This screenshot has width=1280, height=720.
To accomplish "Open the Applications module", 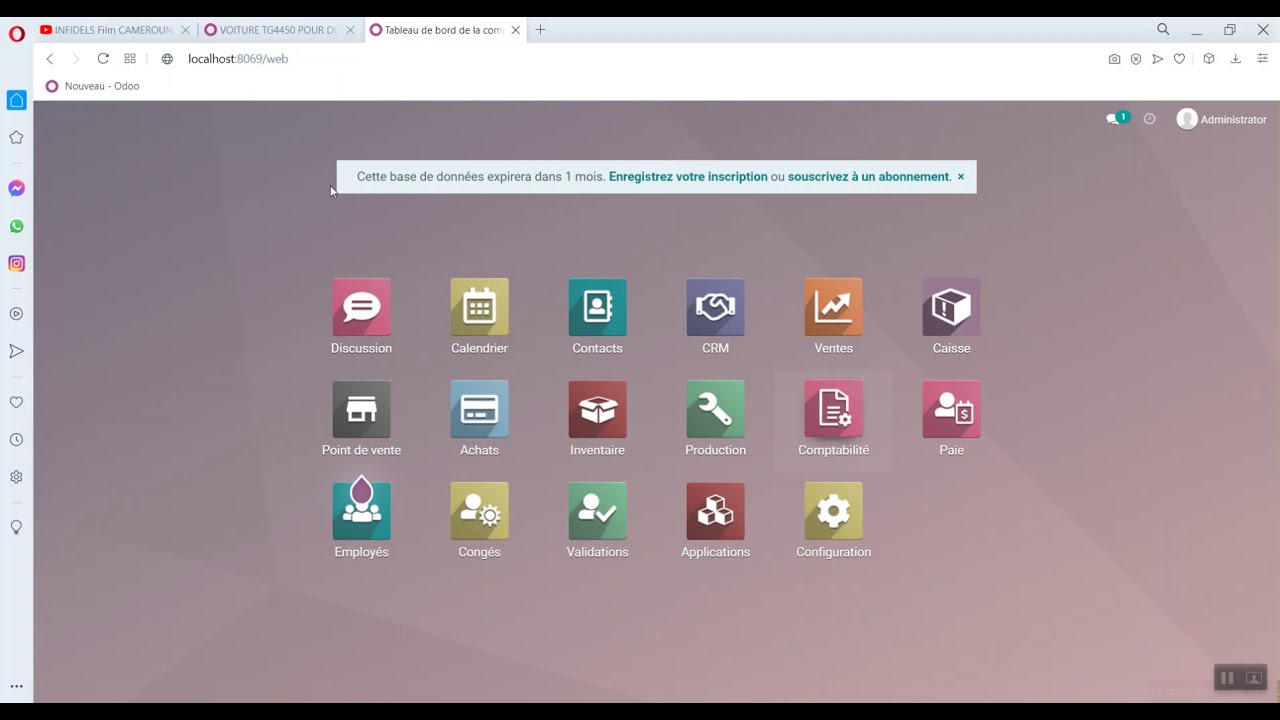I will [715, 512].
